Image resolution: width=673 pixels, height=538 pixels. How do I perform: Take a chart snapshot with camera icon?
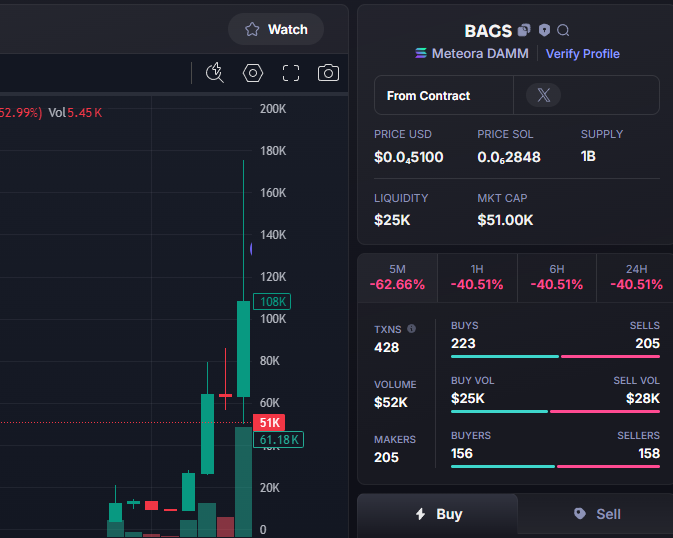coord(328,73)
